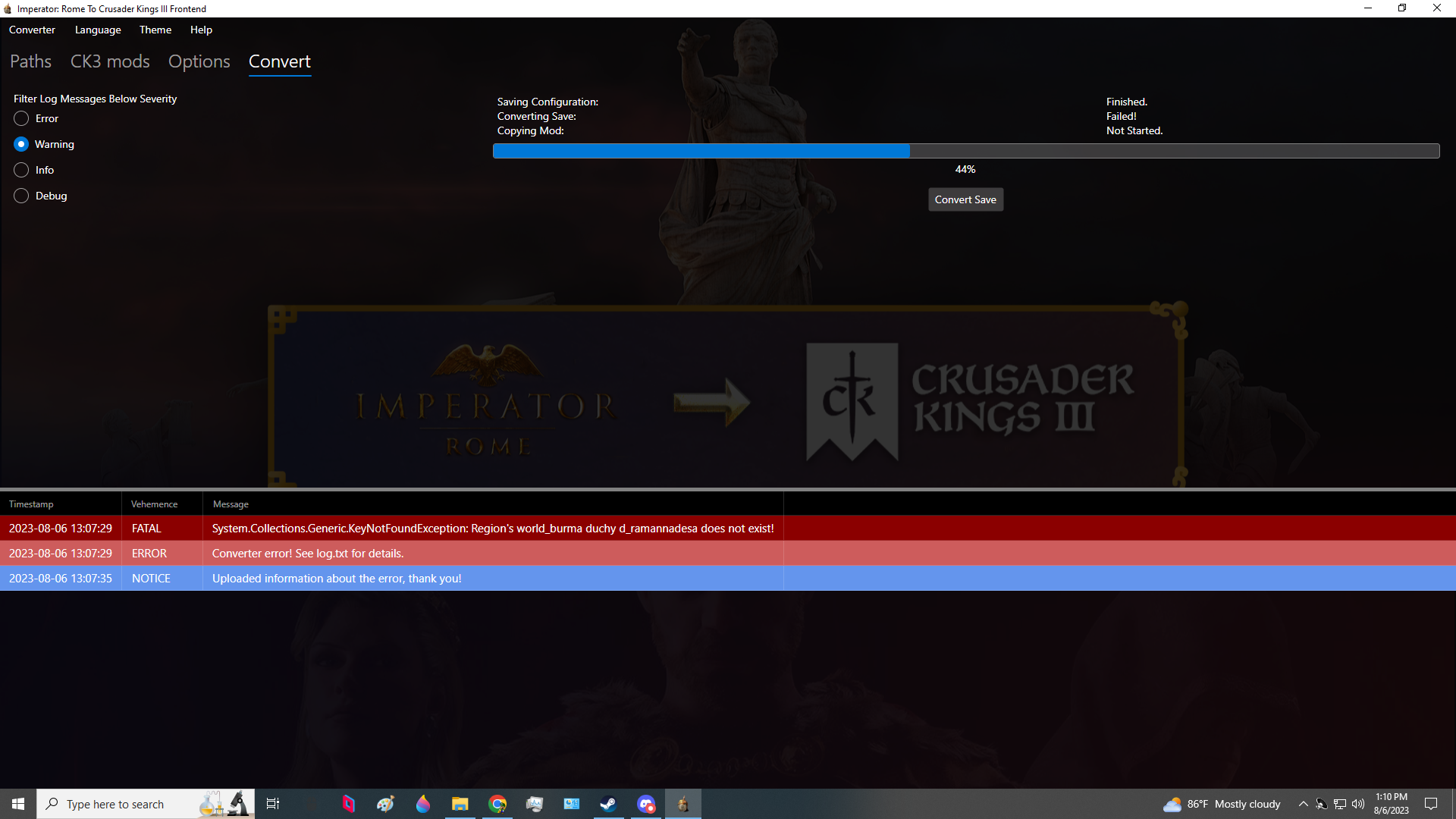Select the ERROR 'Converter error!' log row
This screenshot has height=819, width=1456.
[x=728, y=554]
